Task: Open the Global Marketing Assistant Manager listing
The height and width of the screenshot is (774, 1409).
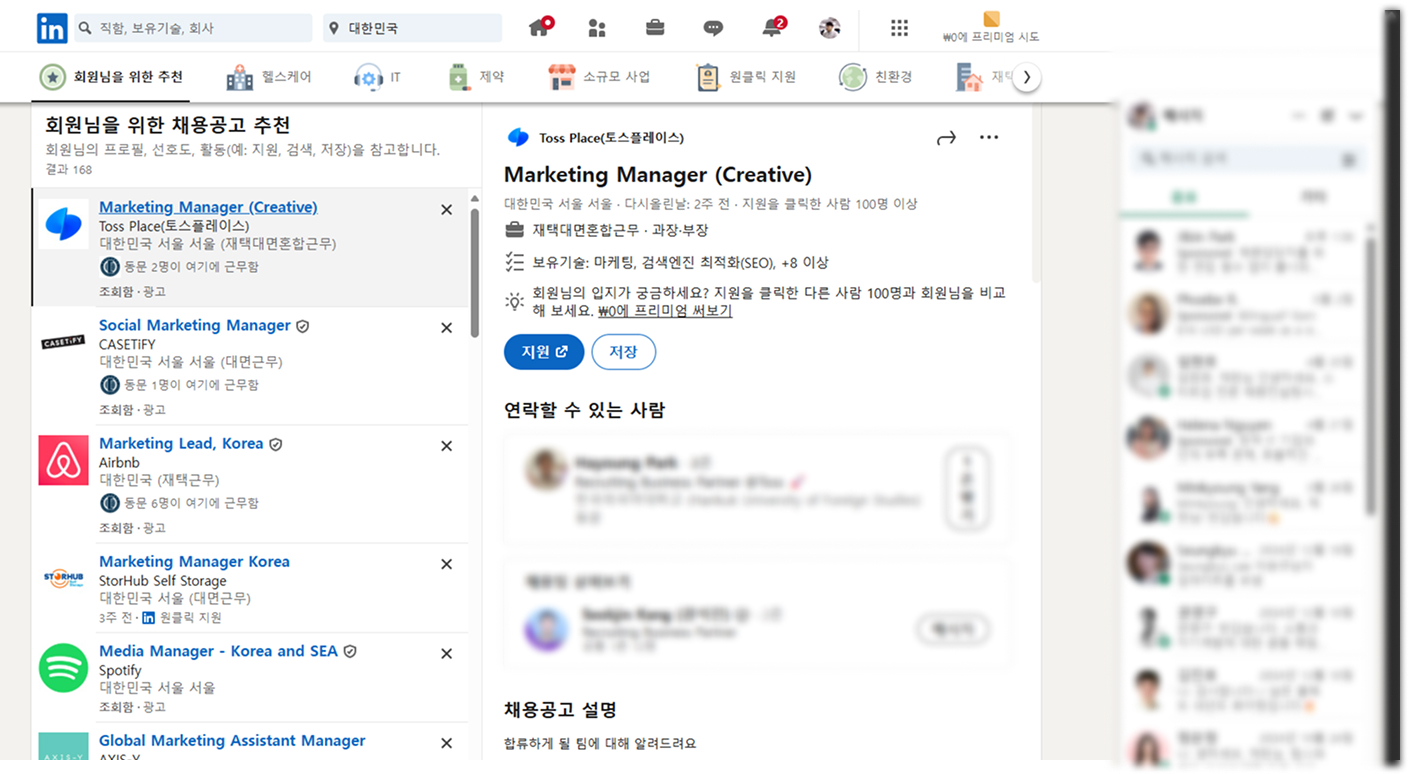Action: [x=232, y=741]
